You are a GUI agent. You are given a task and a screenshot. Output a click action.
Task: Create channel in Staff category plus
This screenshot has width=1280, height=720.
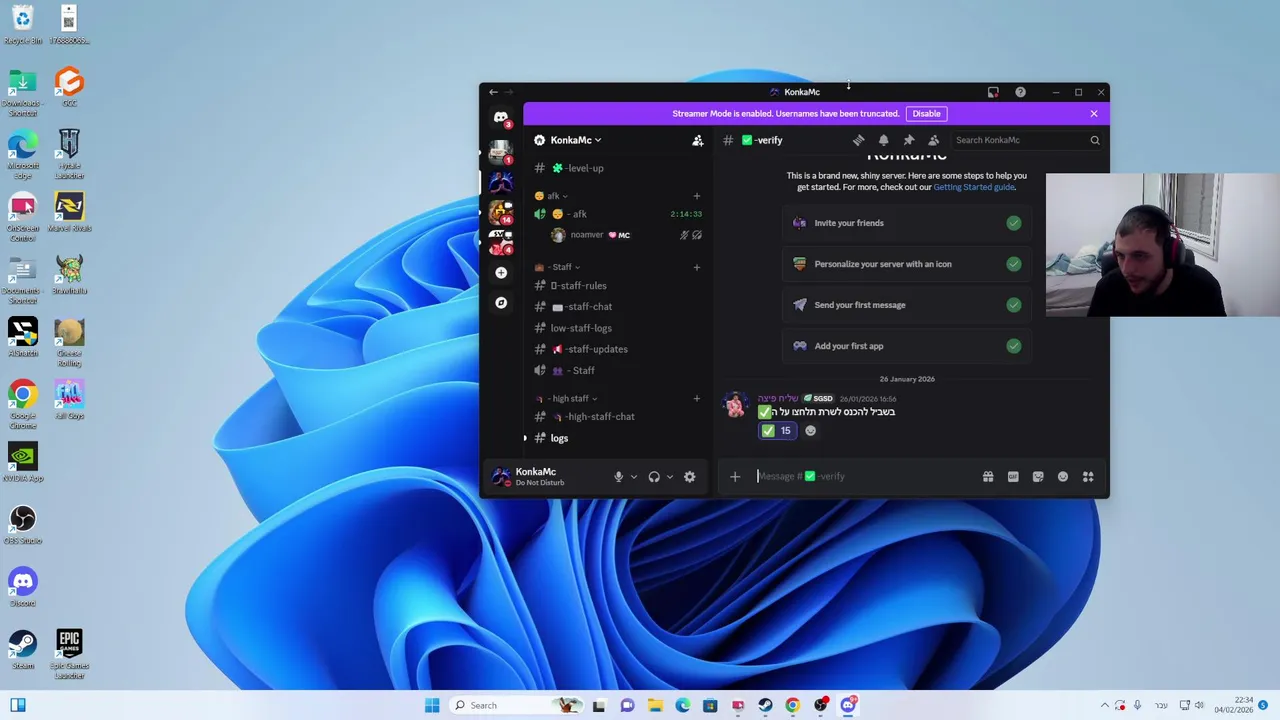(697, 267)
